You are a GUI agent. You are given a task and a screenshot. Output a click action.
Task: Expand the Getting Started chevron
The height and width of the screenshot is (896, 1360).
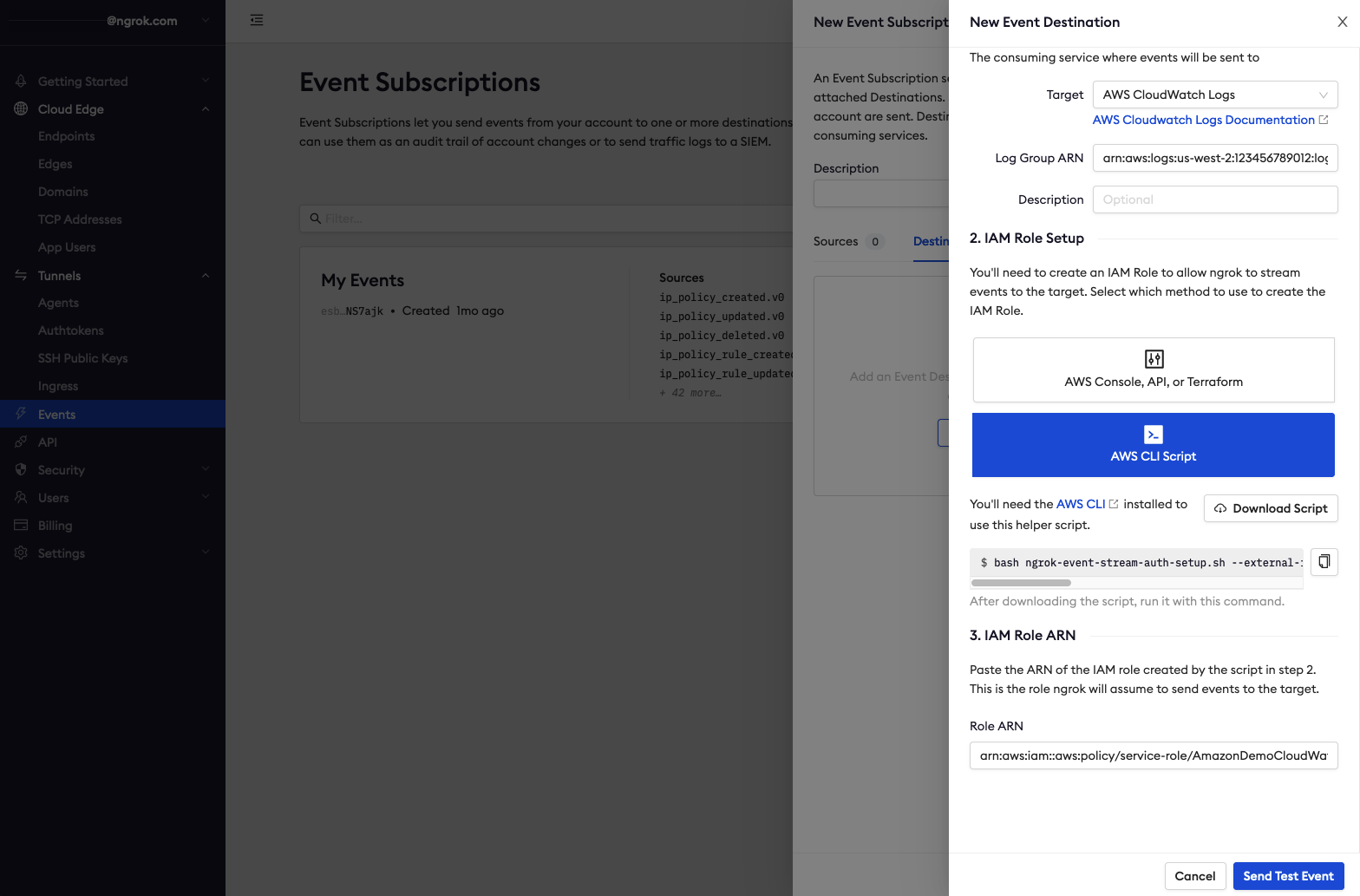click(x=206, y=81)
